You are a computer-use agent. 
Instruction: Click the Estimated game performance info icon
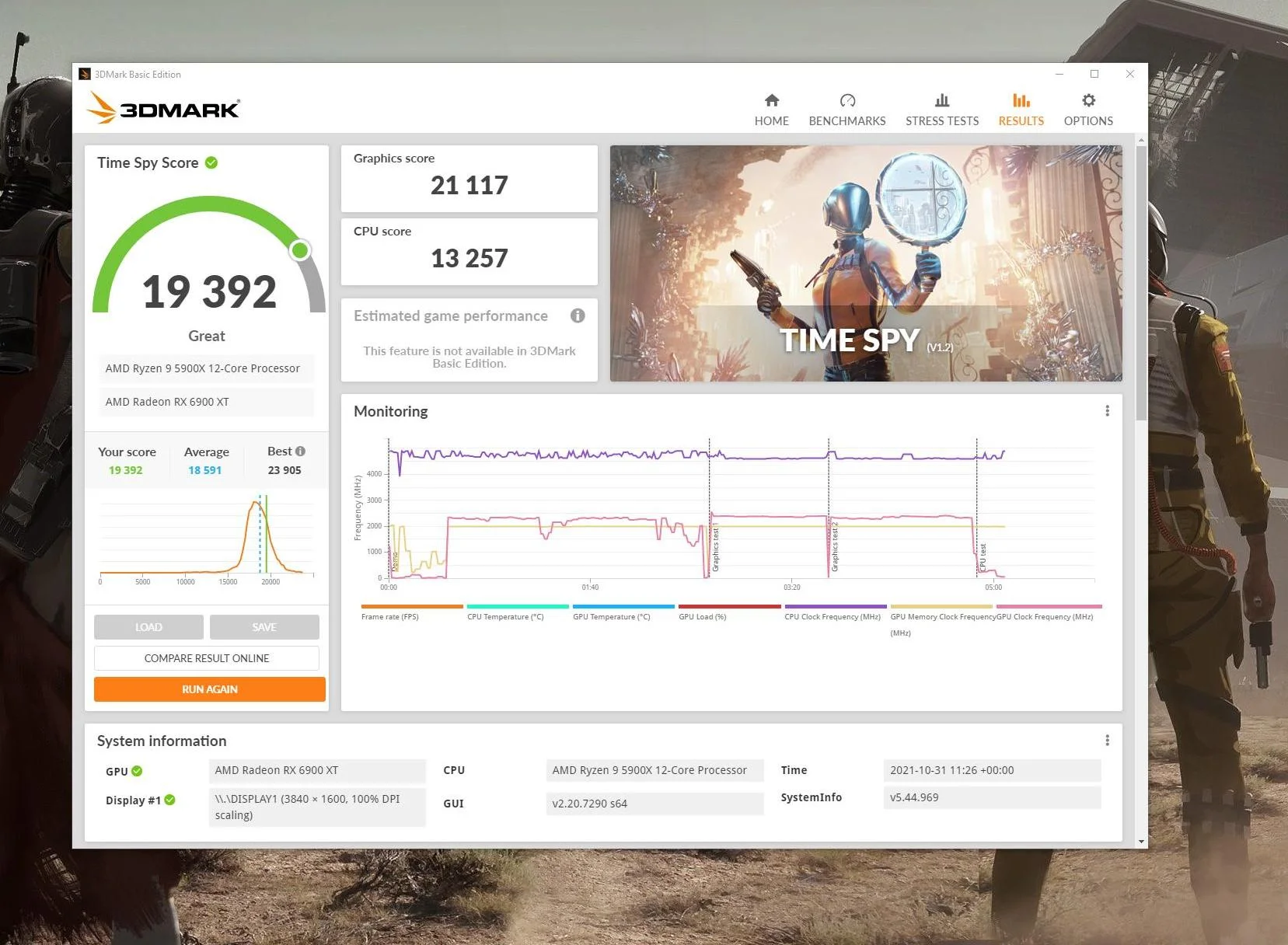[578, 316]
